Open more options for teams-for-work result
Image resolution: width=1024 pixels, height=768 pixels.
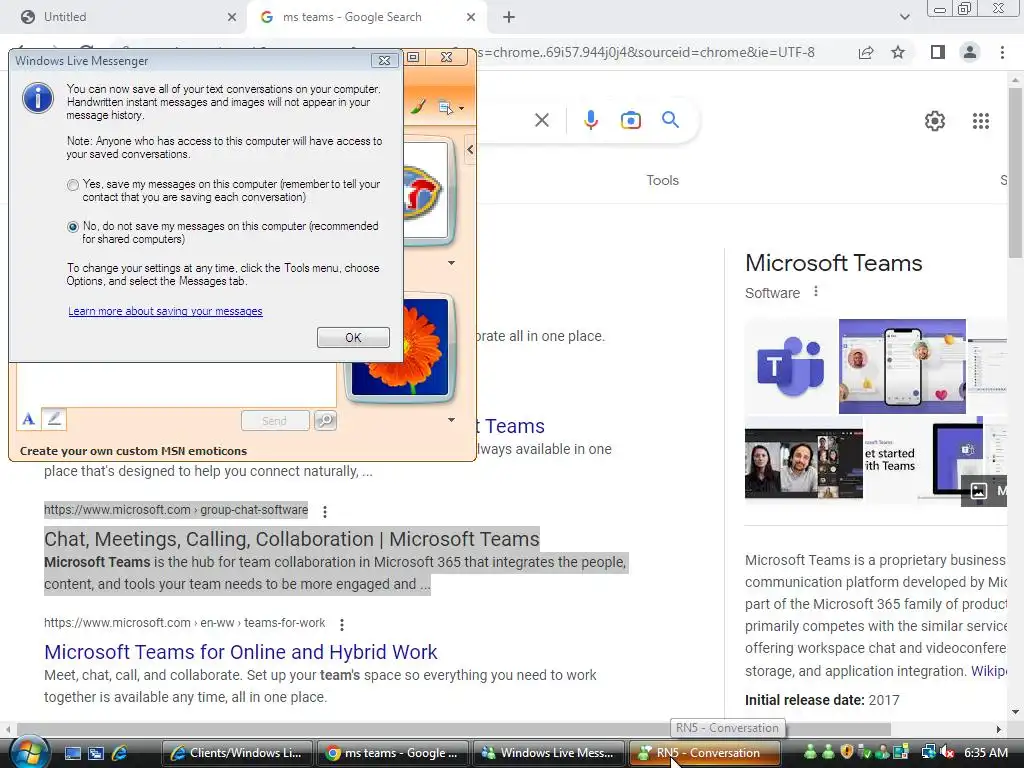342,624
